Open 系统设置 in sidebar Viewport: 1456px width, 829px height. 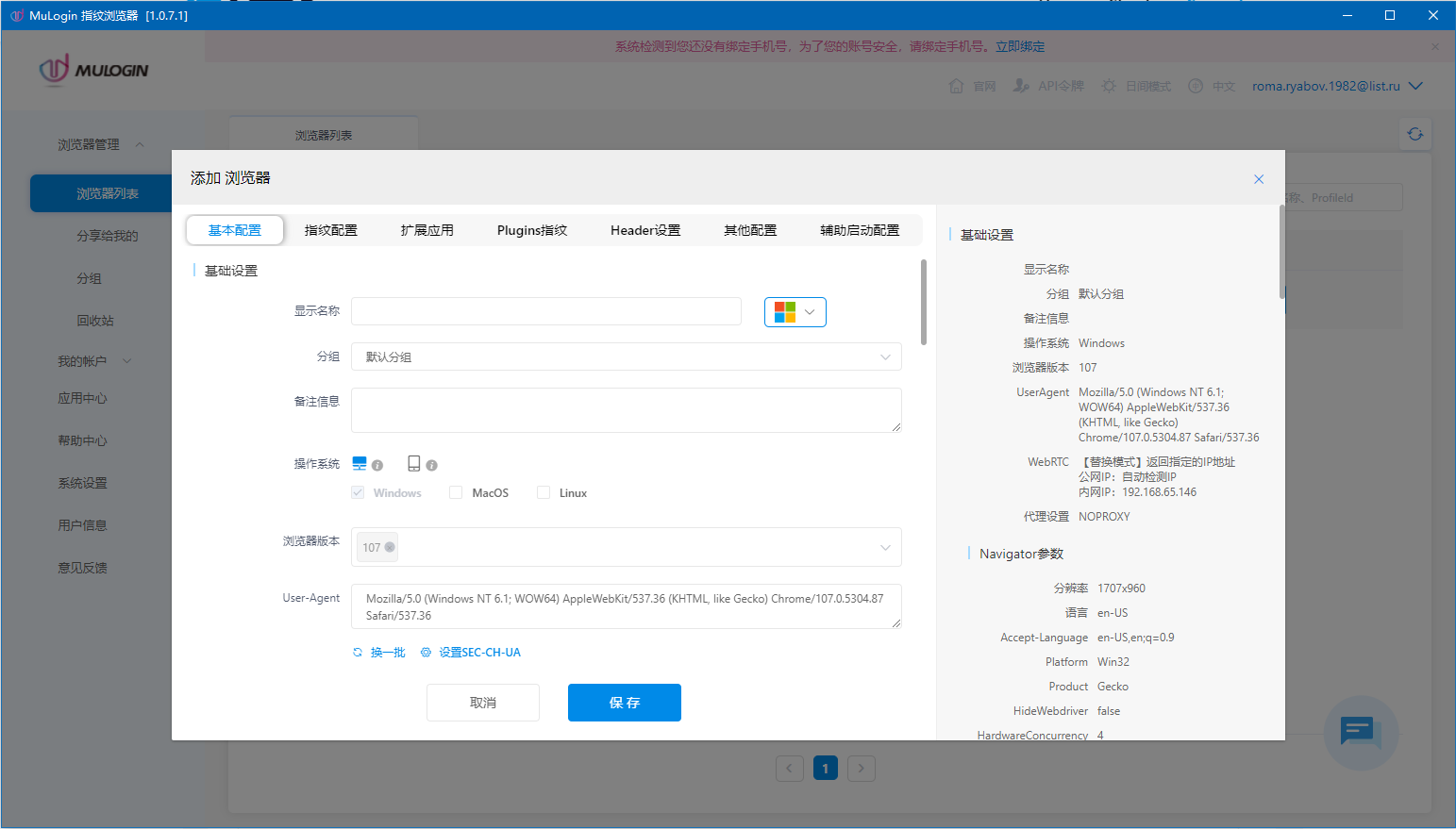[83, 483]
